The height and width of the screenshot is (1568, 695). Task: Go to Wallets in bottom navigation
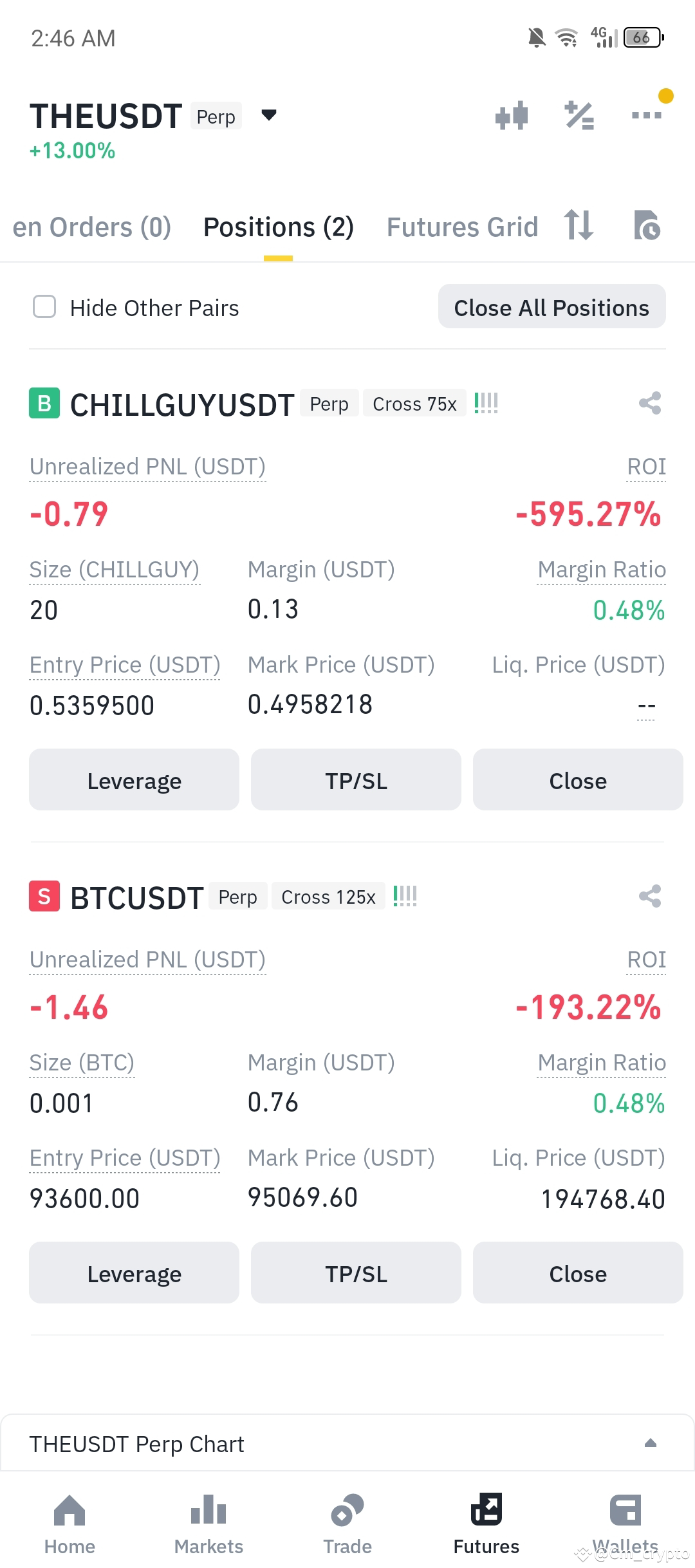point(625,1524)
